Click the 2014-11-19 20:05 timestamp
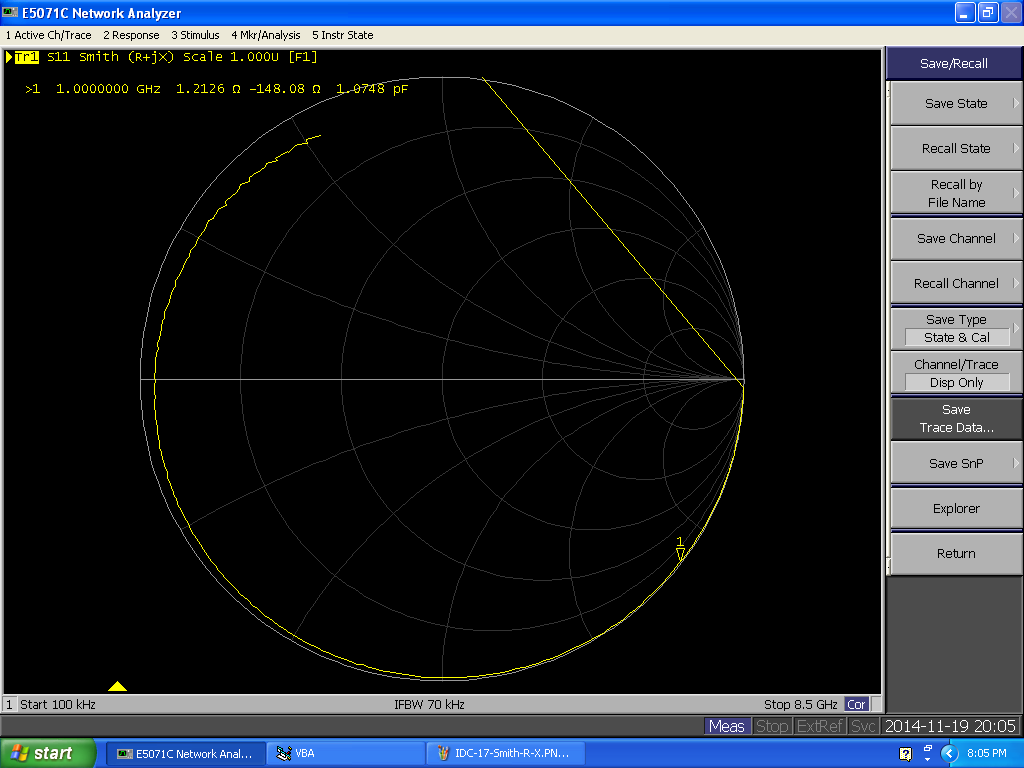This screenshot has width=1024, height=768. [950, 726]
